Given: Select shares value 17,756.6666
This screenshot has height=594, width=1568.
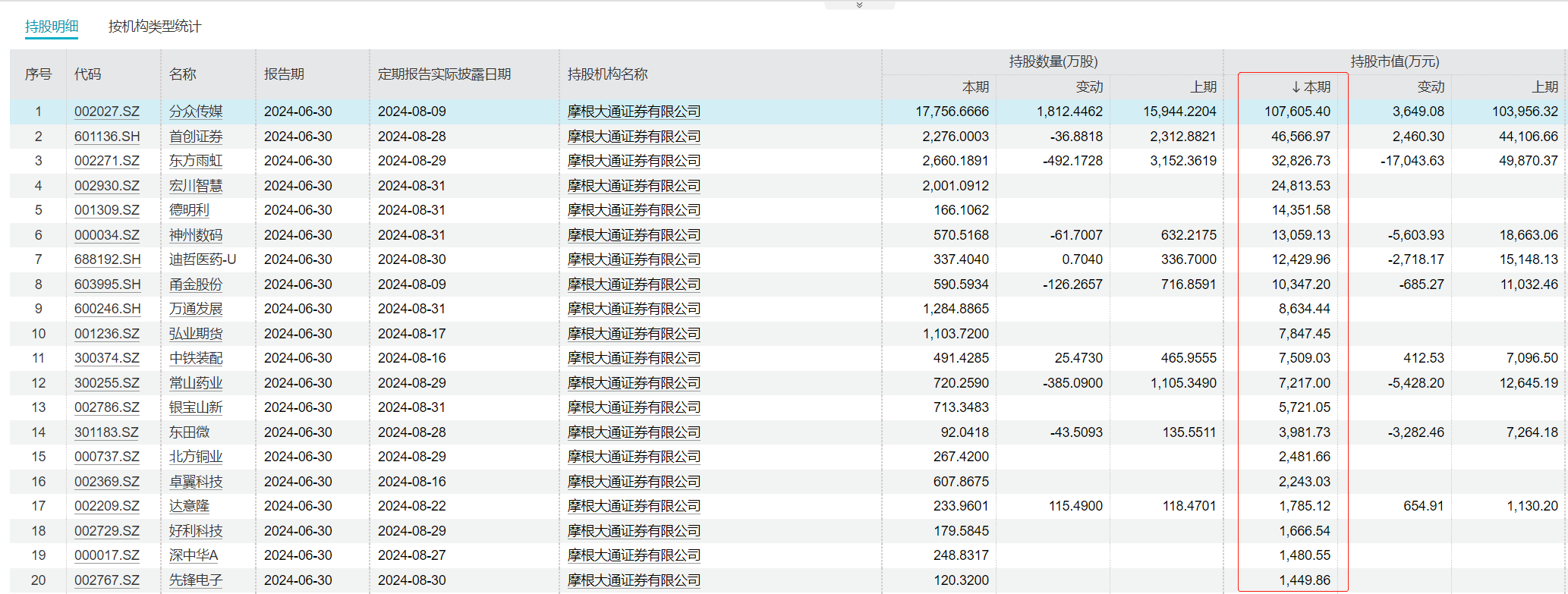Looking at the screenshot, I should coord(952,112).
